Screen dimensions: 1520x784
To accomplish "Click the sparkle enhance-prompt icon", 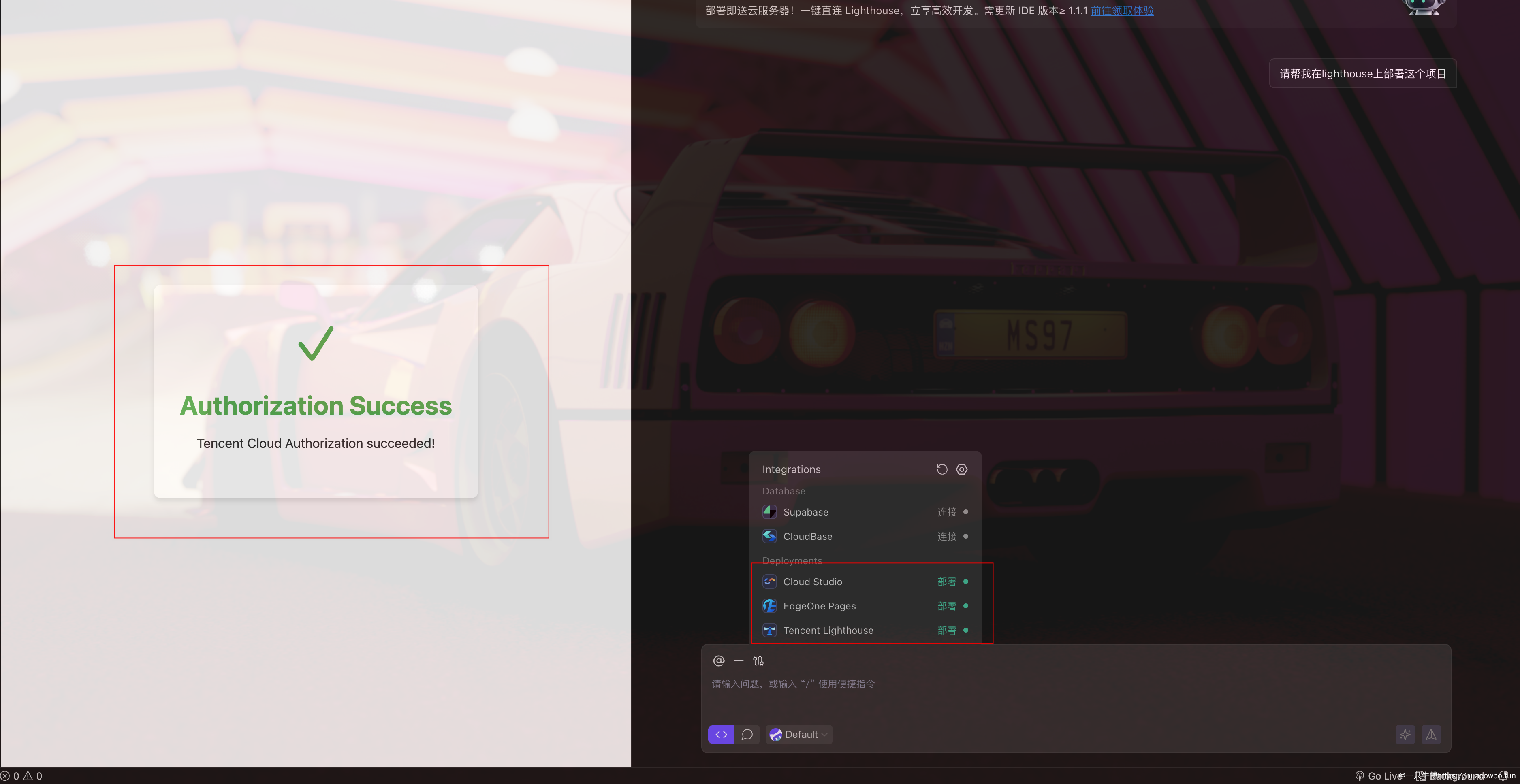I will pyautogui.click(x=1405, y=735).
